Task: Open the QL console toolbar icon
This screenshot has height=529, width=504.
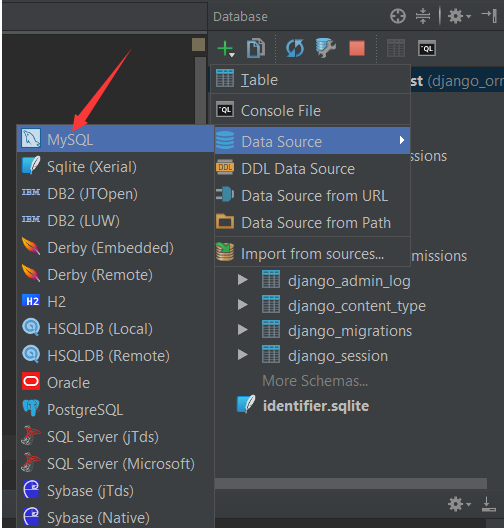Action: pos(427,48)
